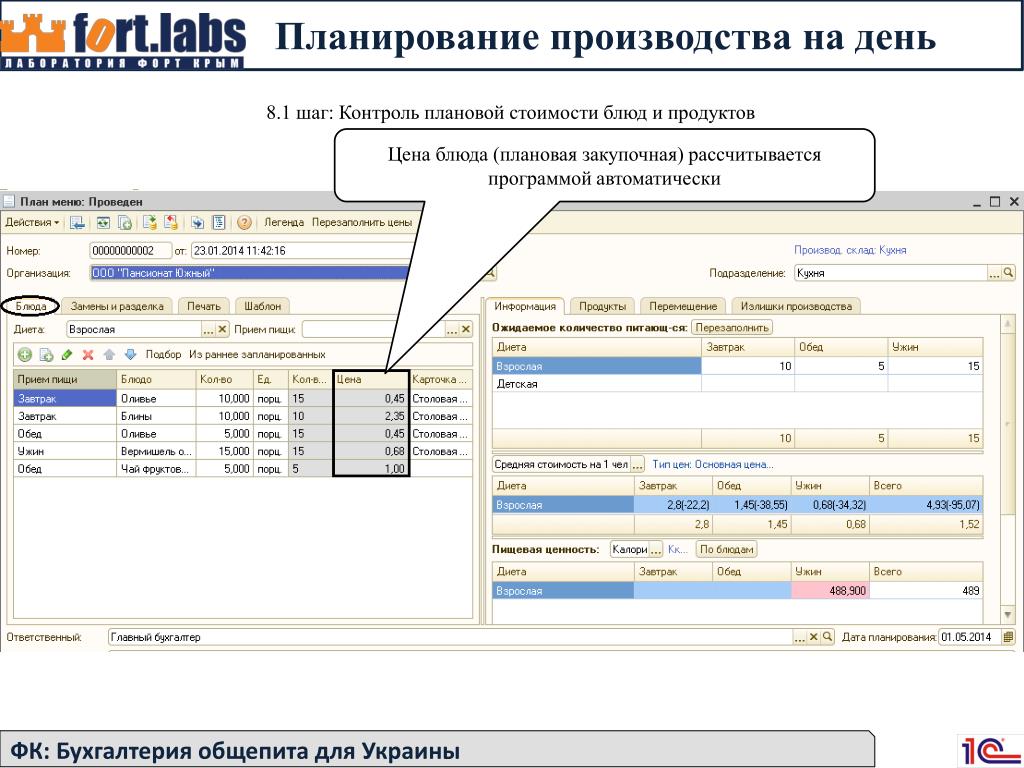Click the right panel scrollbar down arrow

1008,615
